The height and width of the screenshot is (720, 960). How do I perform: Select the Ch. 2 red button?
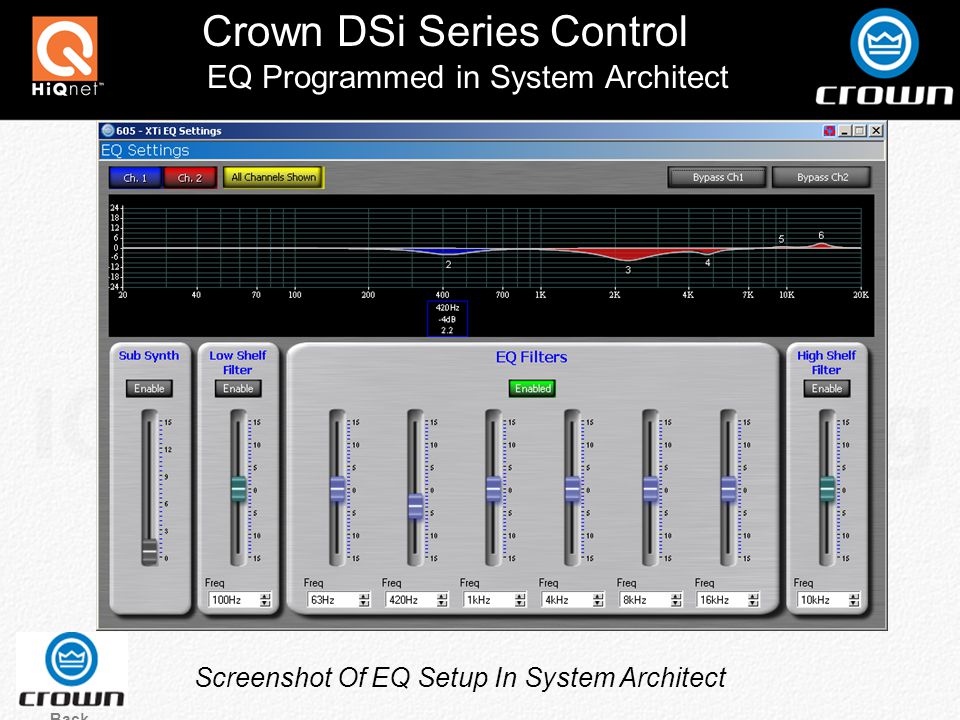click(190, 178)
